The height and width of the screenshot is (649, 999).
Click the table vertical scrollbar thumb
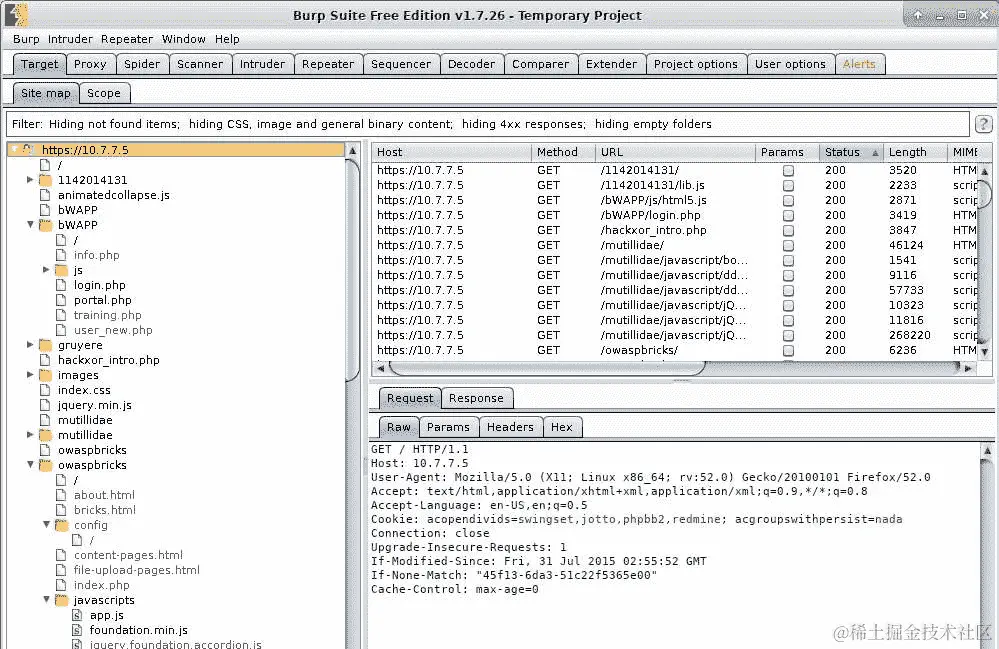tap(985, 193)
